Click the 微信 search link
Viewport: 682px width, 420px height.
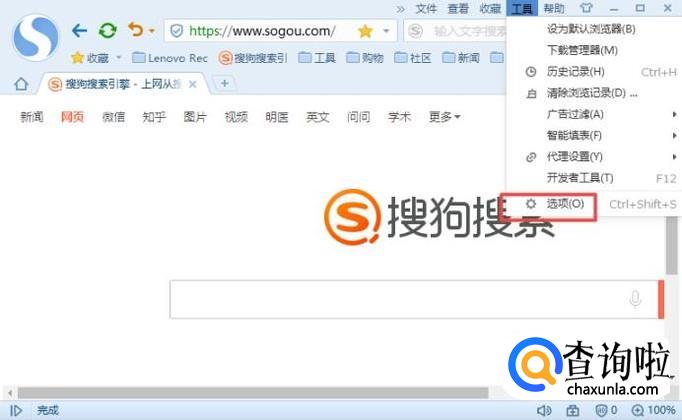(x=114, y=117)
